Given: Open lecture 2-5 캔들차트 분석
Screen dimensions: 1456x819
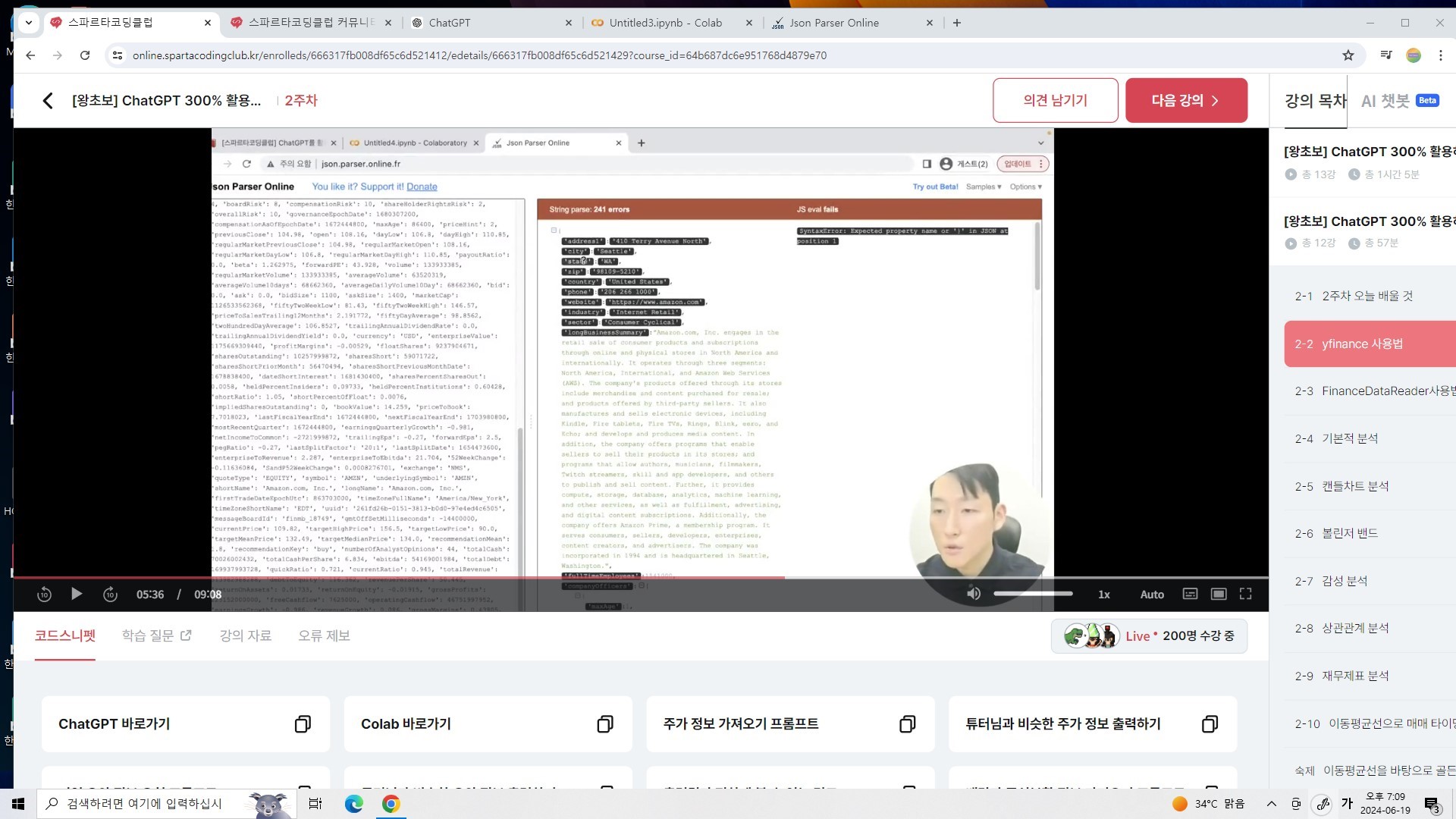Looking at the screenshot, I should [x=1370, y=487].
